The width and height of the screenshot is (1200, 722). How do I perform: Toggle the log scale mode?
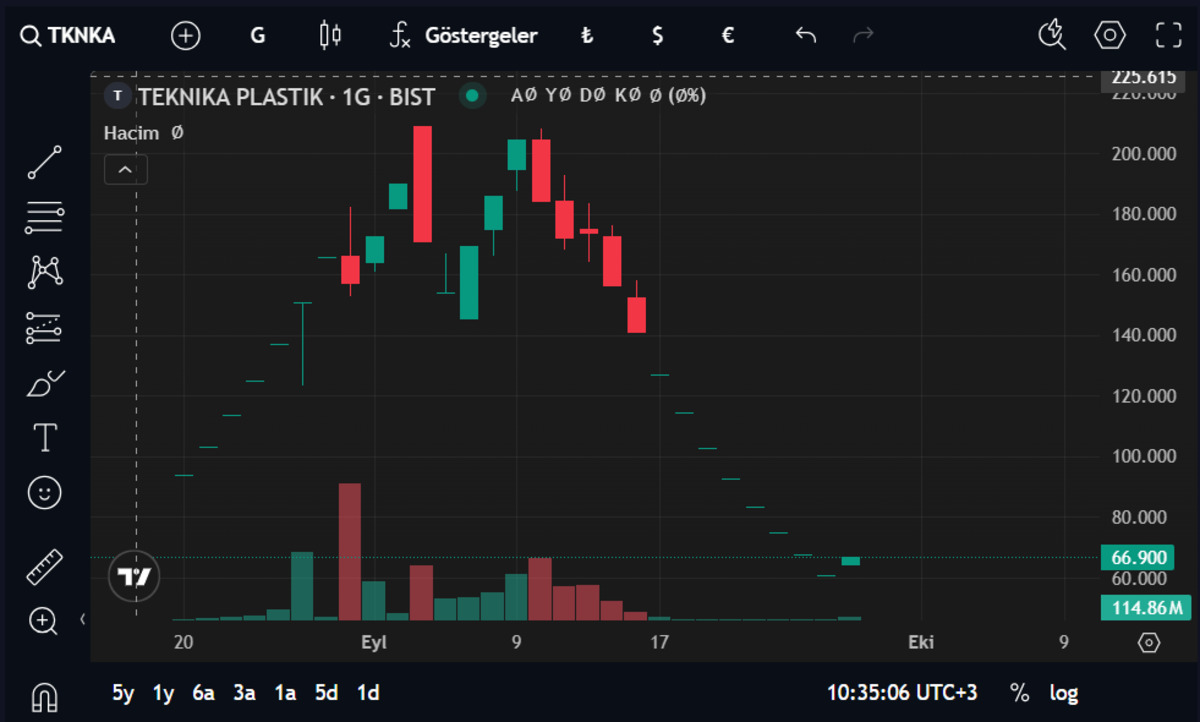[x=1064, y=692]
